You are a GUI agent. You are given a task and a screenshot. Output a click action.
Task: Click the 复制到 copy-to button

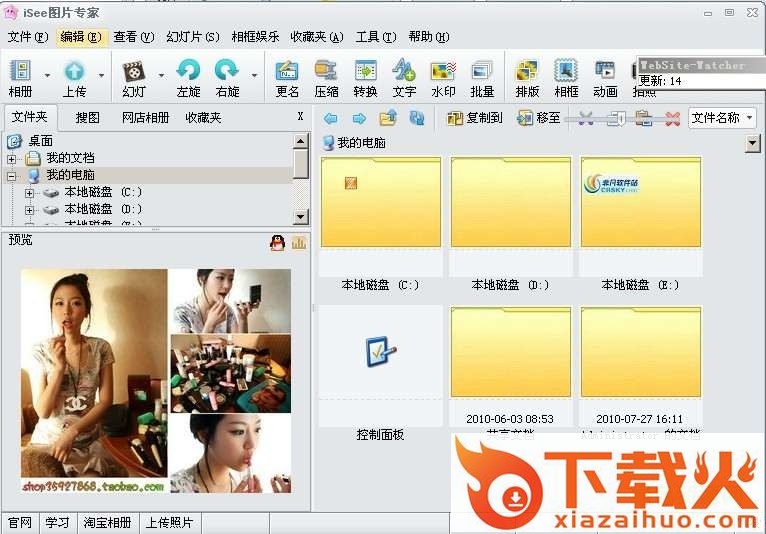pyautogui.click(x=475, y=118)
